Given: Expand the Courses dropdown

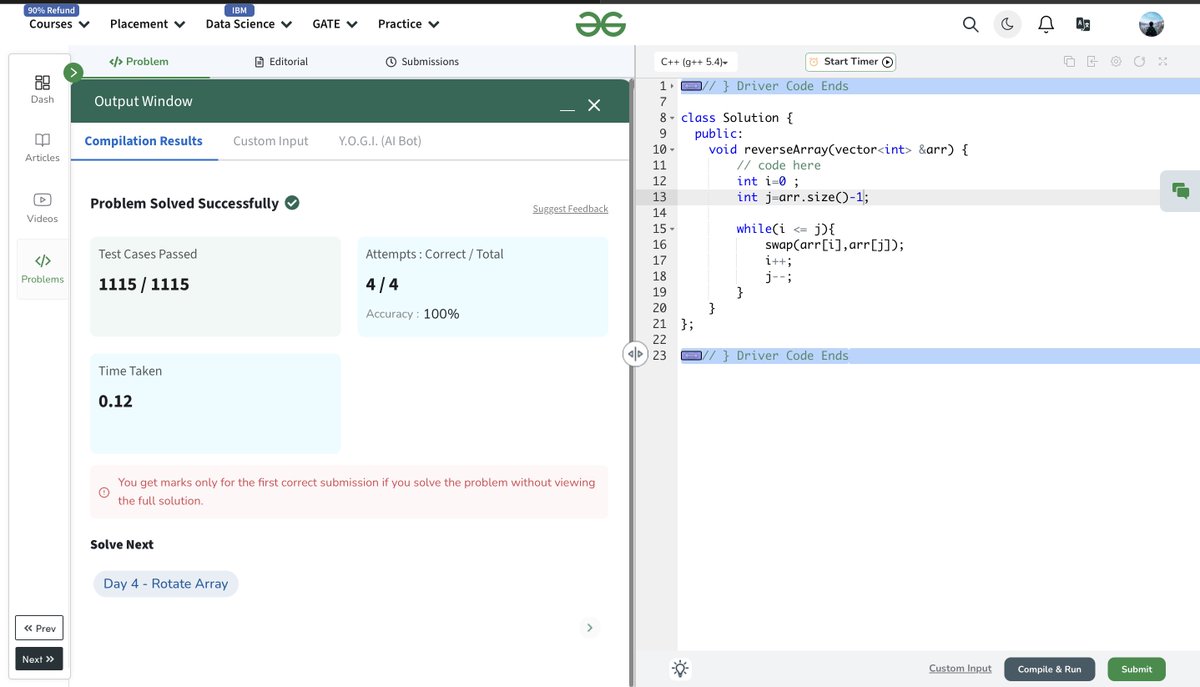Looking at the screenshot, I should point(59,24).
